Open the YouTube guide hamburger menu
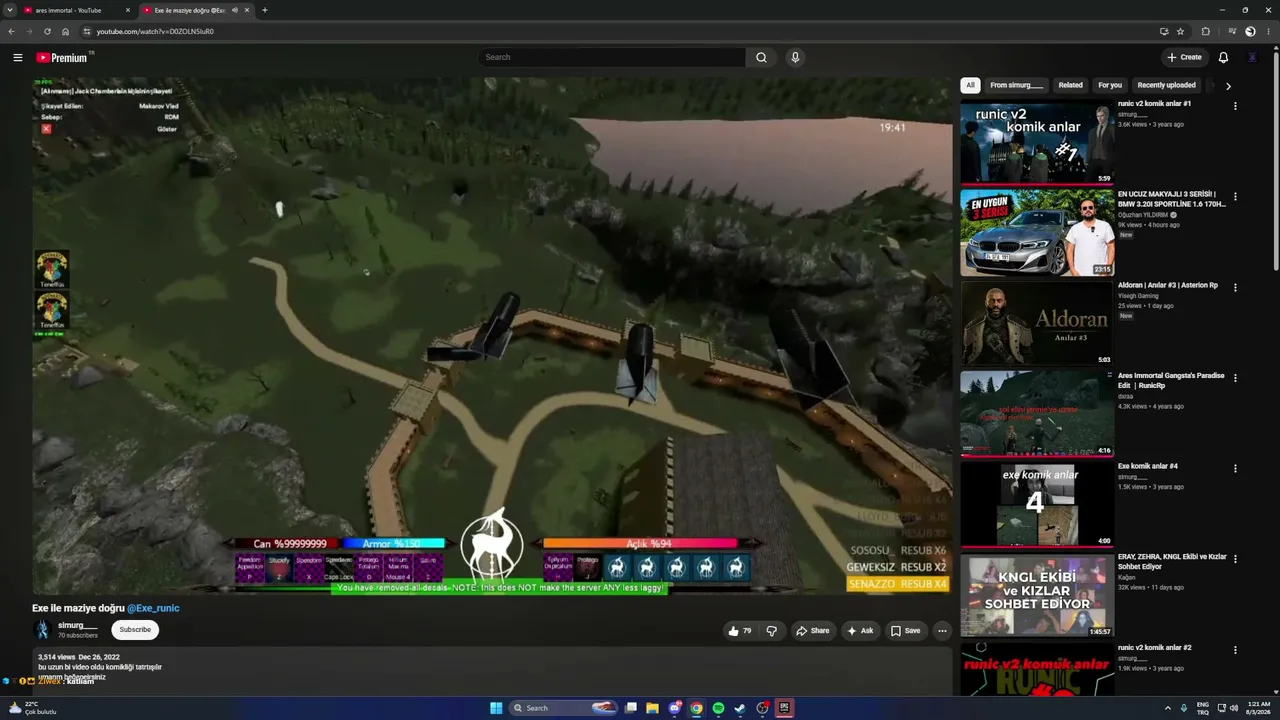This screenshot has width=1280, height=720. [18, 58]
